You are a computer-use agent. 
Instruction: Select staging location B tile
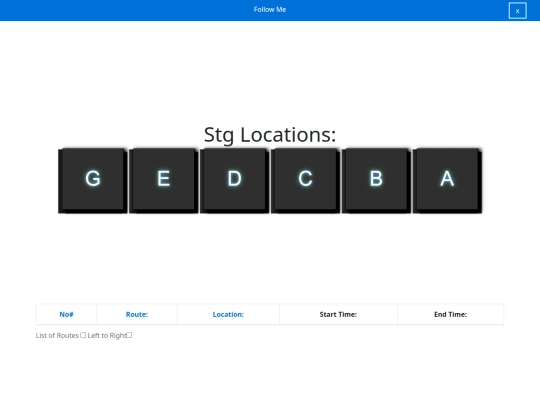376,181
